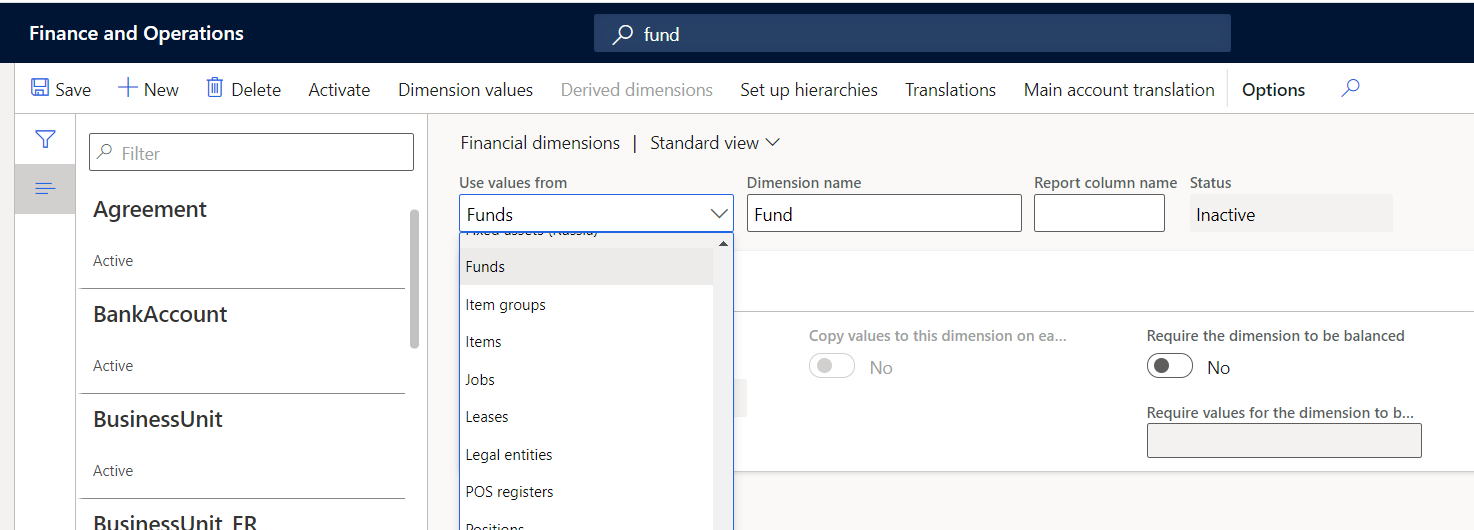The width and height of the screenshot is (1474, 530).
Task: Choose Jobs in the dropdown list
Action: pyautogui.click(x=586, y=380)
